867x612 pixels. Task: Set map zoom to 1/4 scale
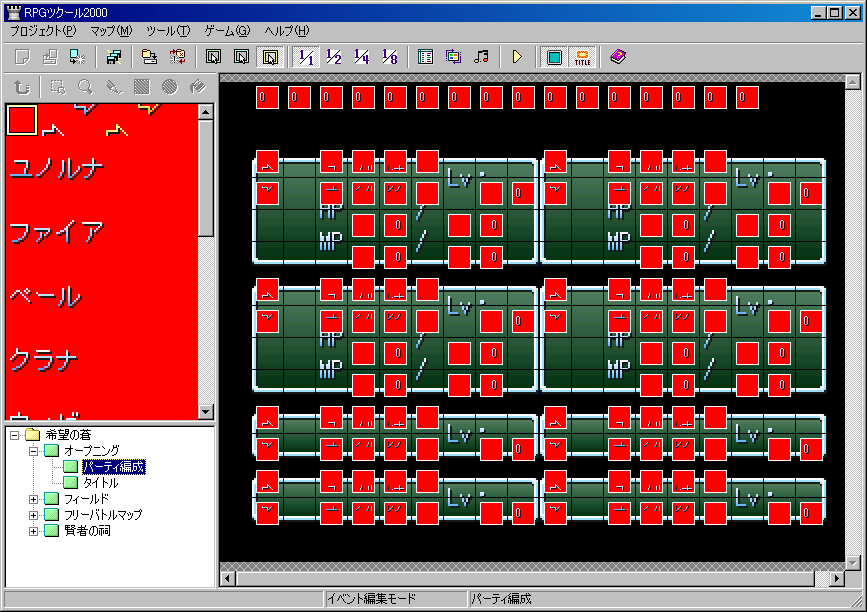click(362, 57)
